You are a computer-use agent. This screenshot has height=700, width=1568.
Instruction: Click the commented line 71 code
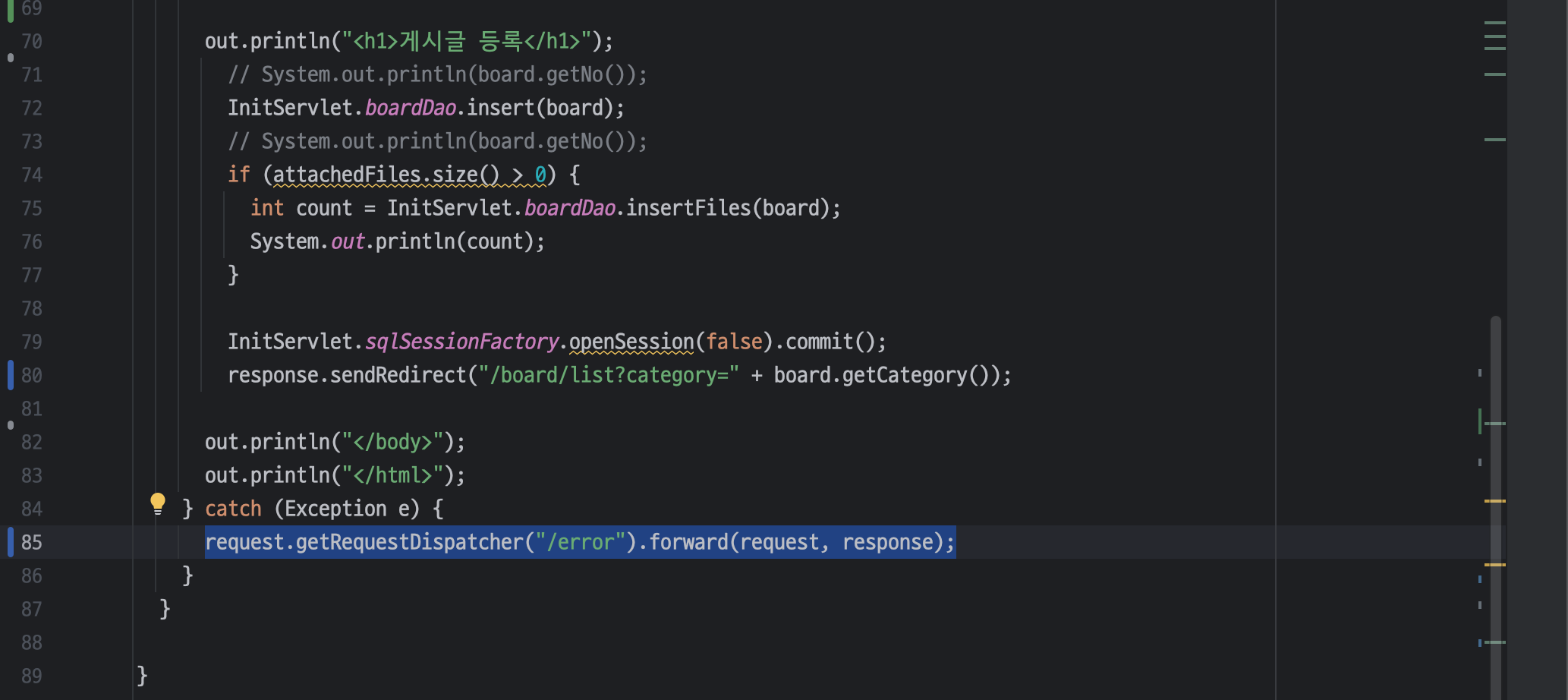(438, 74)
